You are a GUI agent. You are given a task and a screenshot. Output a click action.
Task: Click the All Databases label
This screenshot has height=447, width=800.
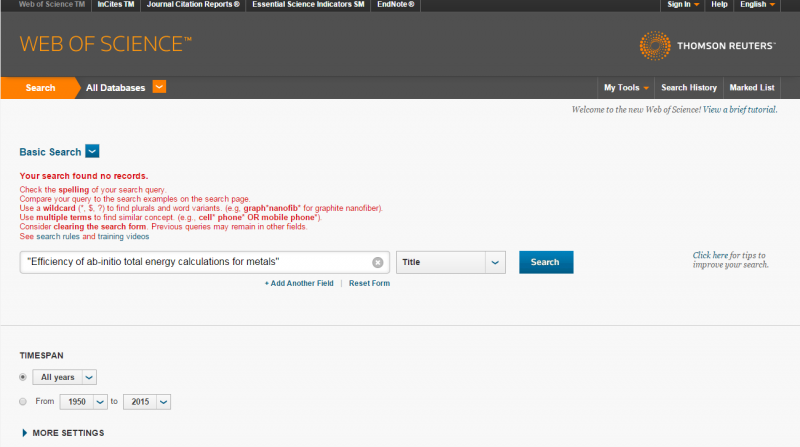pyautogui.click(x=115, y=88)
